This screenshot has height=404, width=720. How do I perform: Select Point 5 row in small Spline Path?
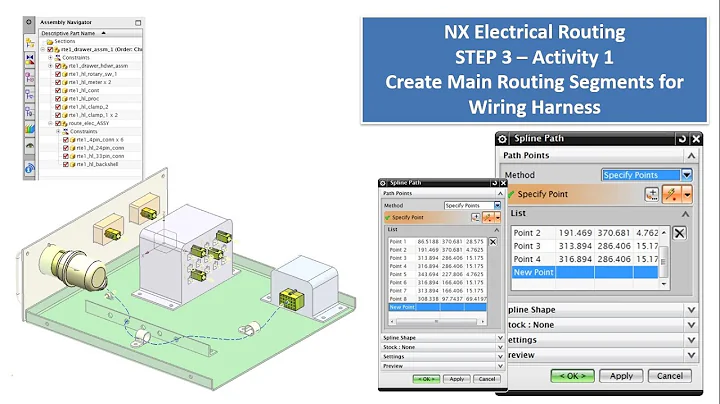[x=437, y=274]
